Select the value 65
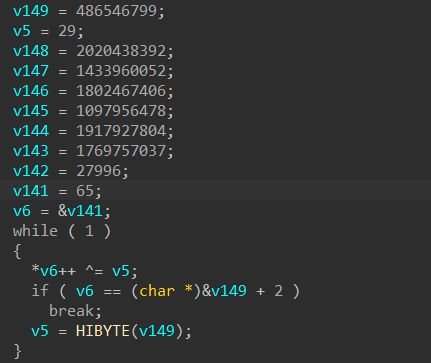This screenshot has height=363, width=431. coord(85,191)
